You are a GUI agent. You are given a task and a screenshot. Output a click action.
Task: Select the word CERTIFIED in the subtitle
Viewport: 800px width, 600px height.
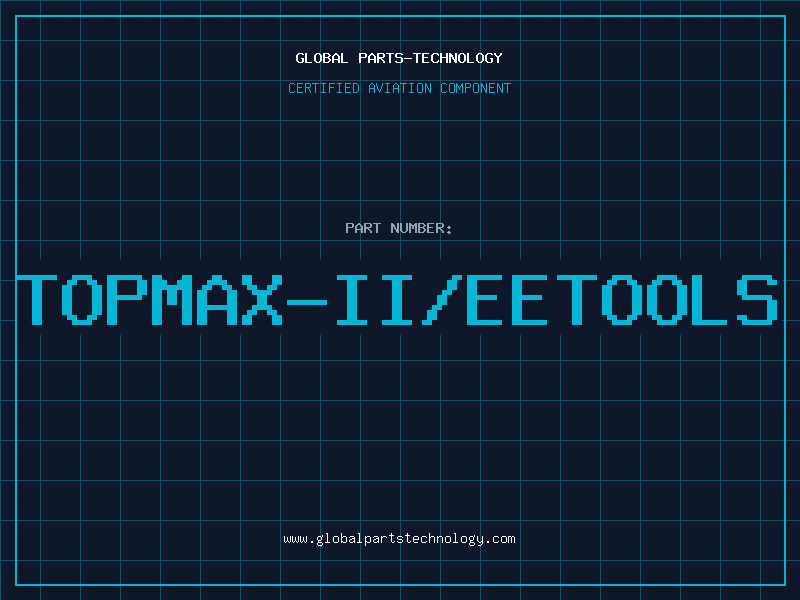coord(324,88)
